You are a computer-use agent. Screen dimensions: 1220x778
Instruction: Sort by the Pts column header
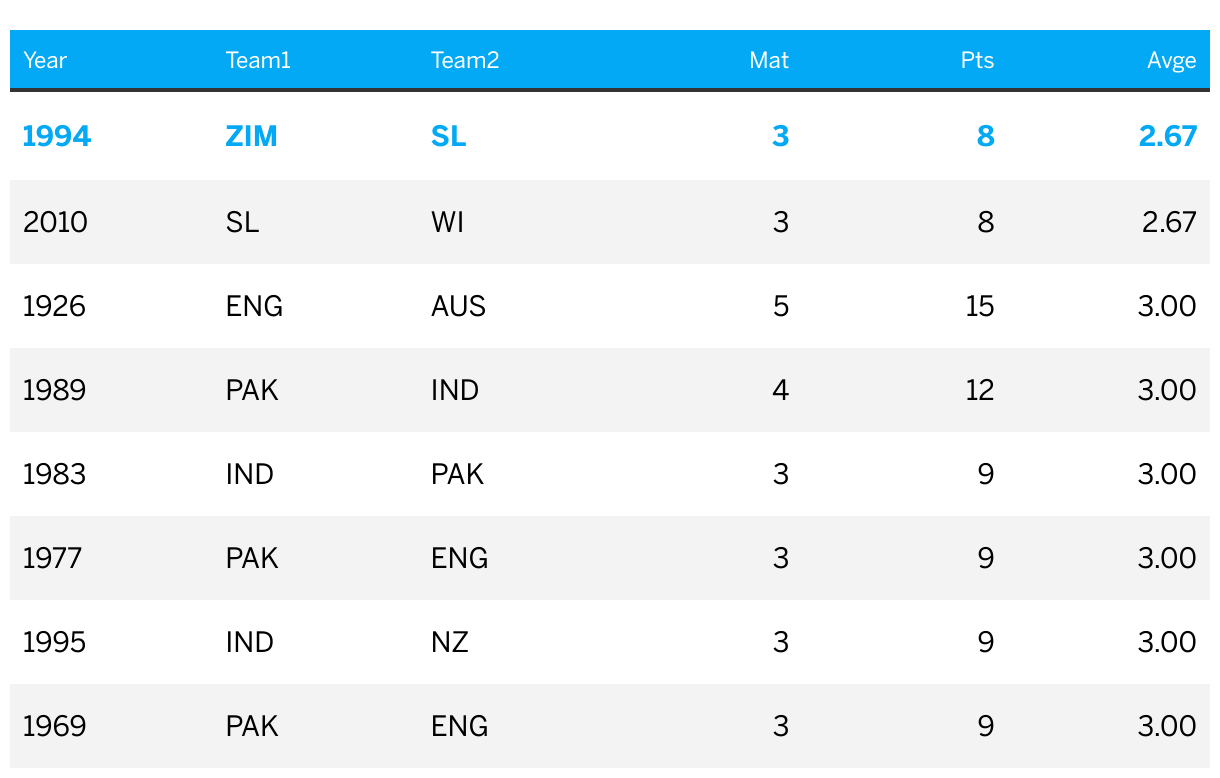pyautogui.click(x=977, y=61)
